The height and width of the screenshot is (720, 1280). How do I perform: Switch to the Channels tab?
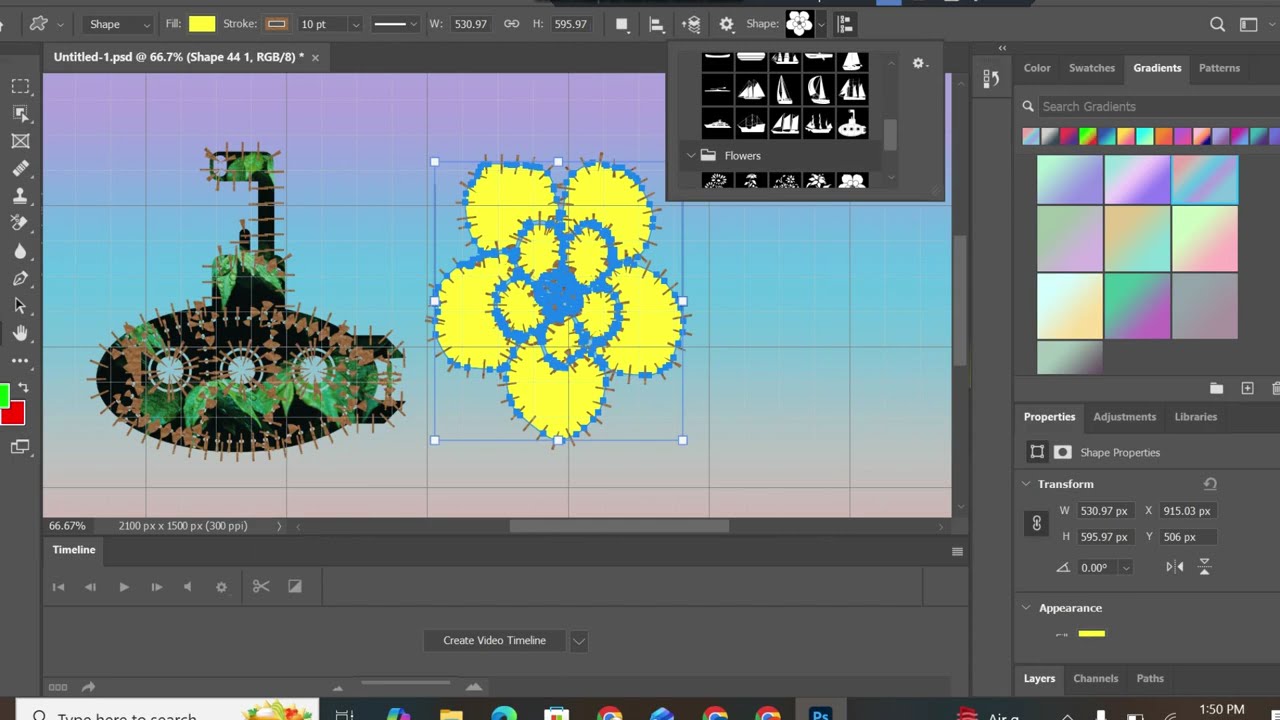pyautogui.click(x=1095, y=678)
